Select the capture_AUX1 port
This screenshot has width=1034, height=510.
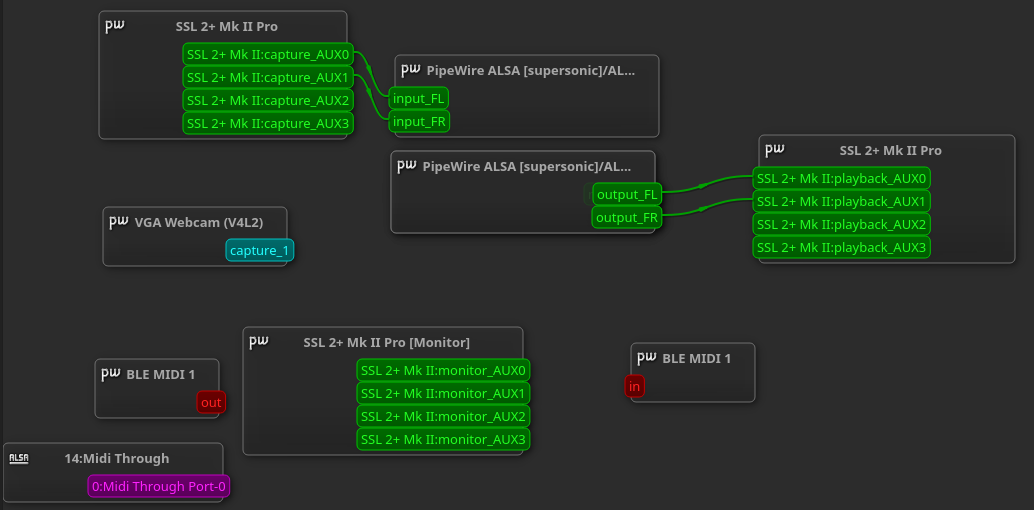coord(268,77)
